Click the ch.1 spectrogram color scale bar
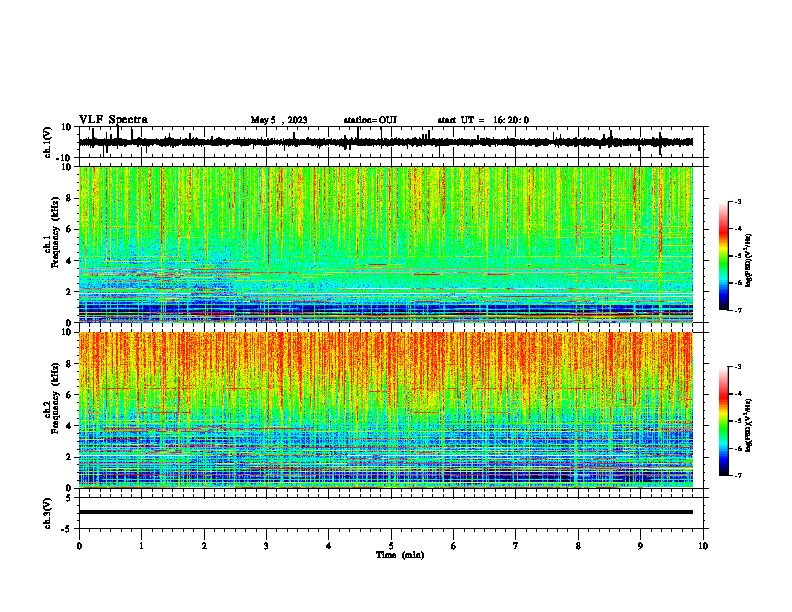 click(723, 256)
